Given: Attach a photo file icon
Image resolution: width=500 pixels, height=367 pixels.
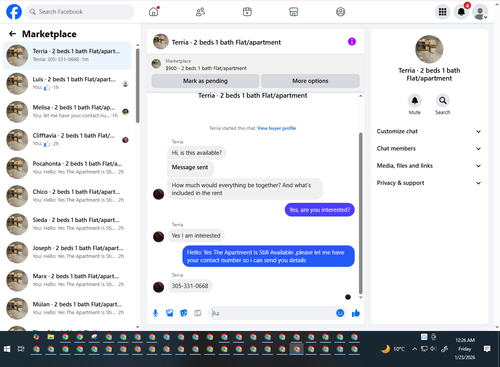Looking at the screenshot, I should pos(170,313).
